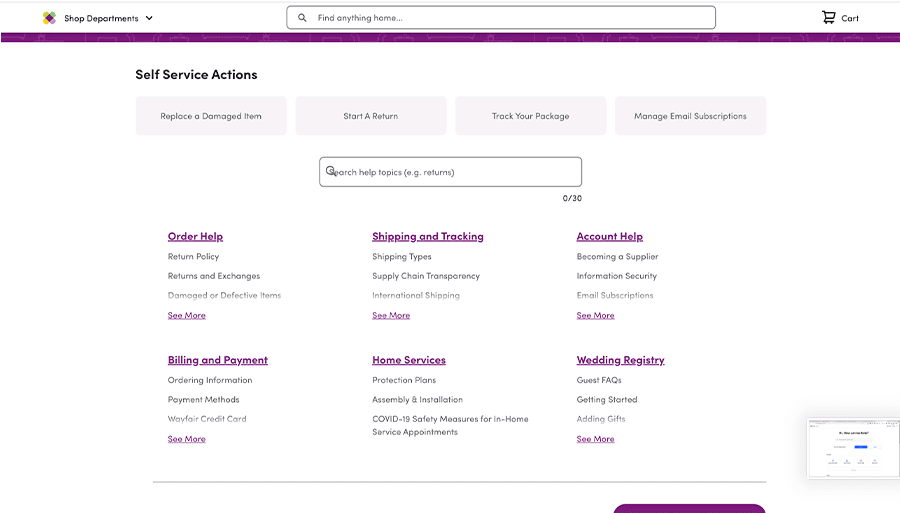Open the Order Help heading link
Viewport: 900px width, 513px height.
click(x=195, y=236)
